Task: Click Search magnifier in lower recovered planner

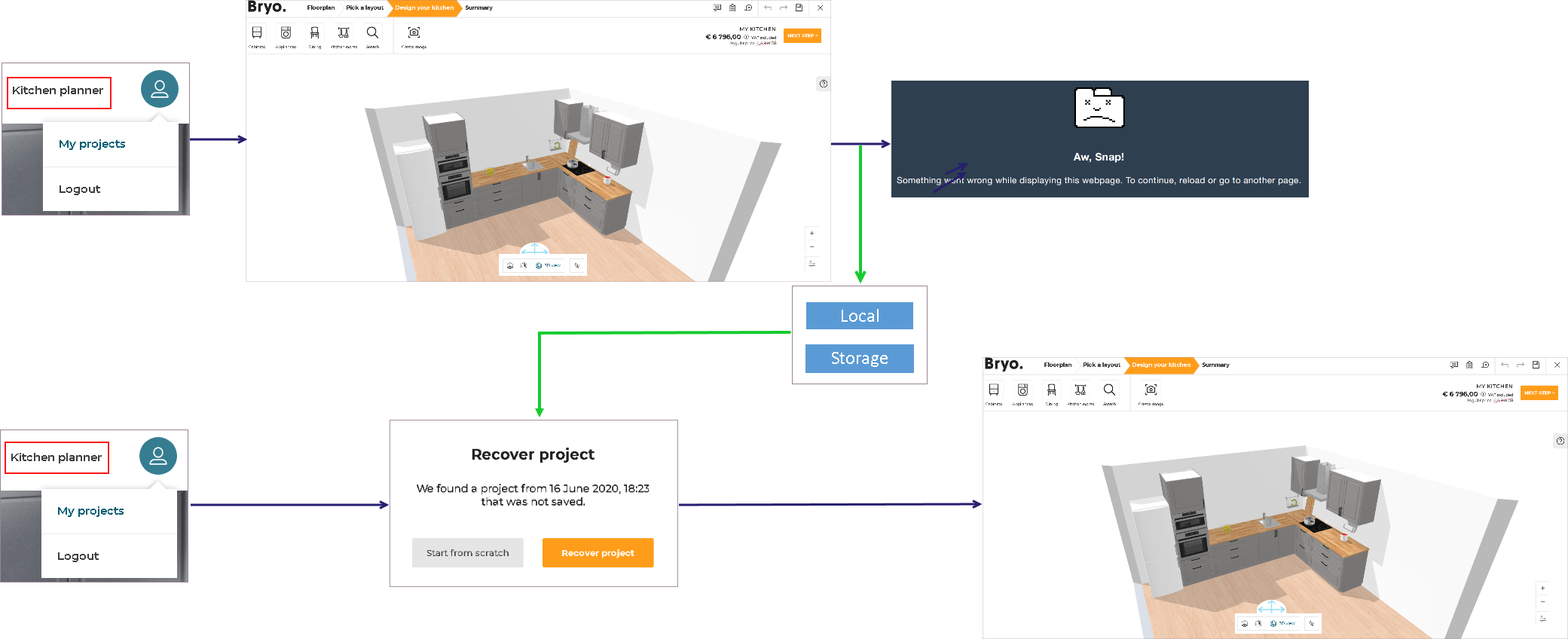Action: (x=1109, y=390)
